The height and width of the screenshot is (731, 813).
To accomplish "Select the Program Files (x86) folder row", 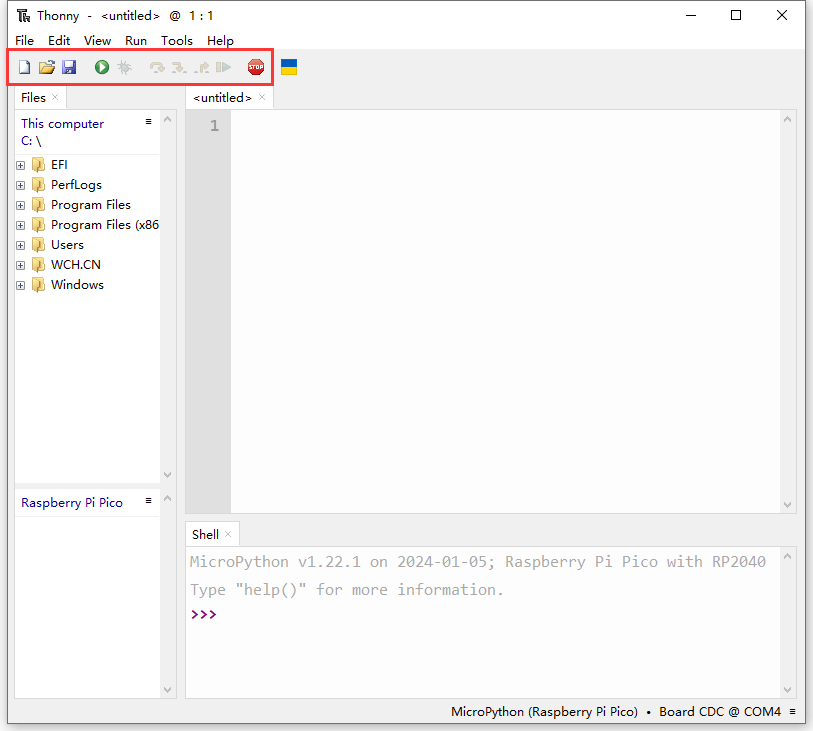I will (x=87, y=225).
